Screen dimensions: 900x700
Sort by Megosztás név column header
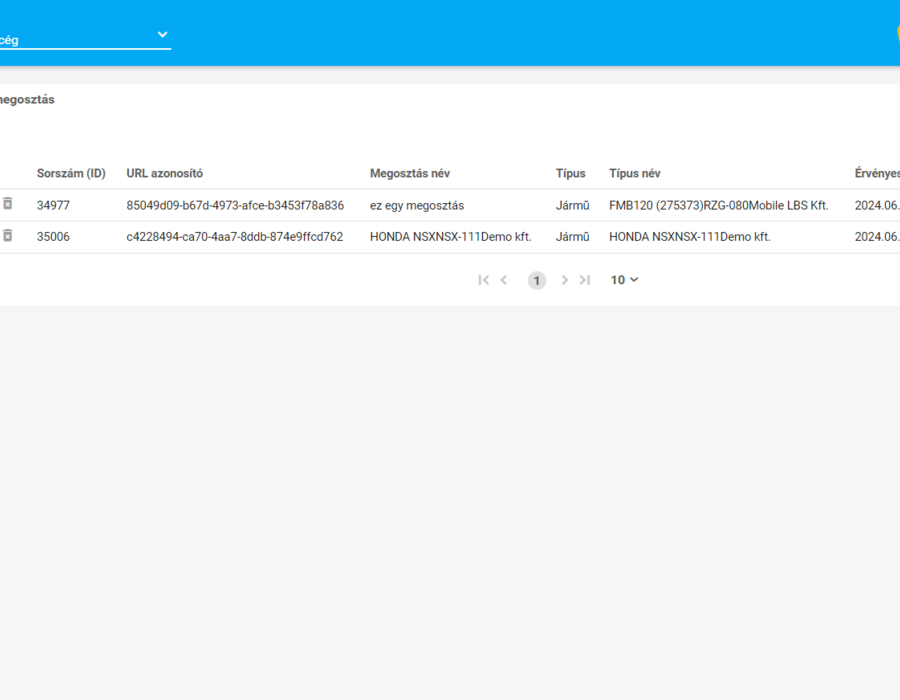pos(410,173)
